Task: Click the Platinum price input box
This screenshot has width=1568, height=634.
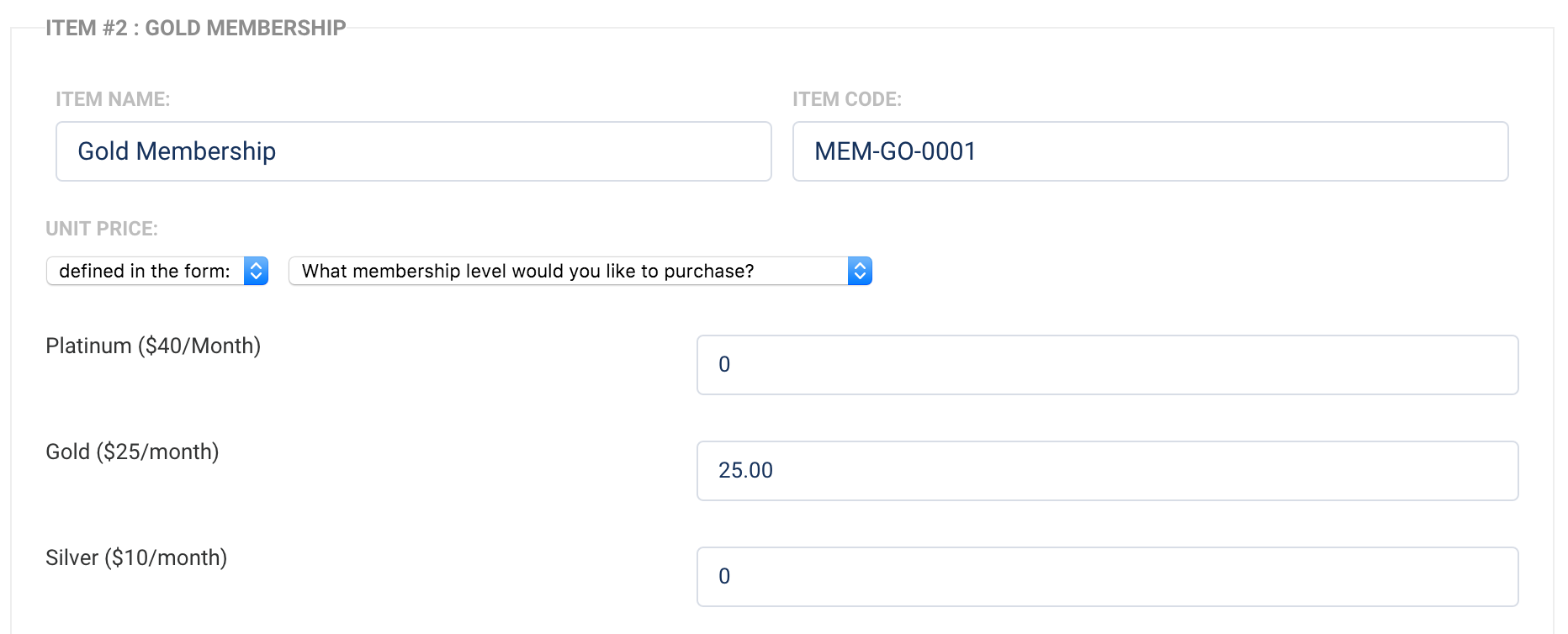Action: [x=1107, y=365]
